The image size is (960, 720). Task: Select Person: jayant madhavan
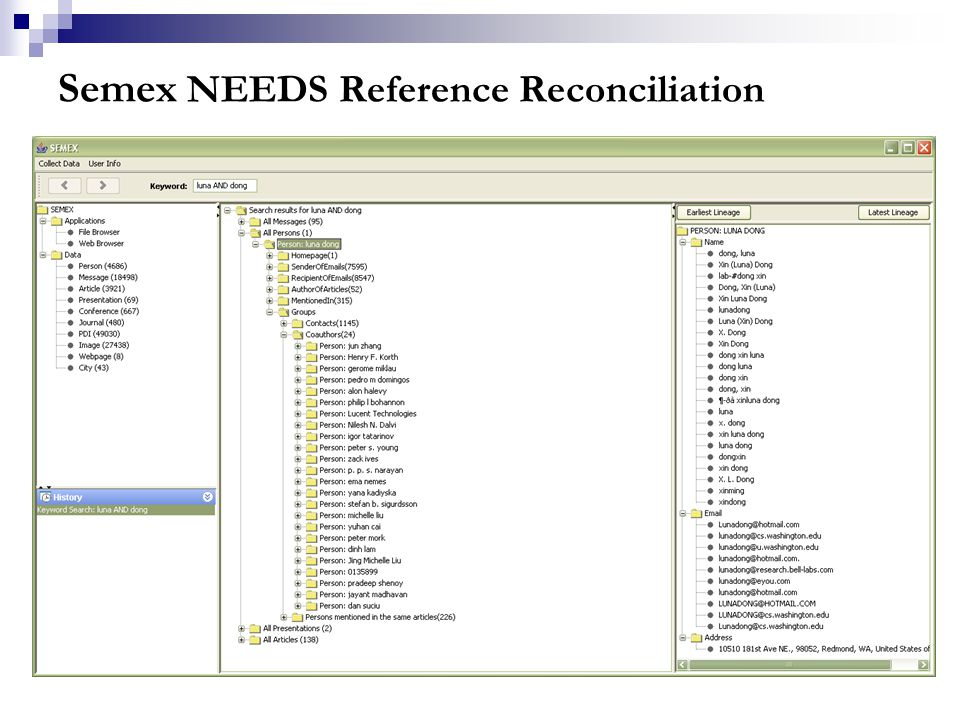pos(362,595)
